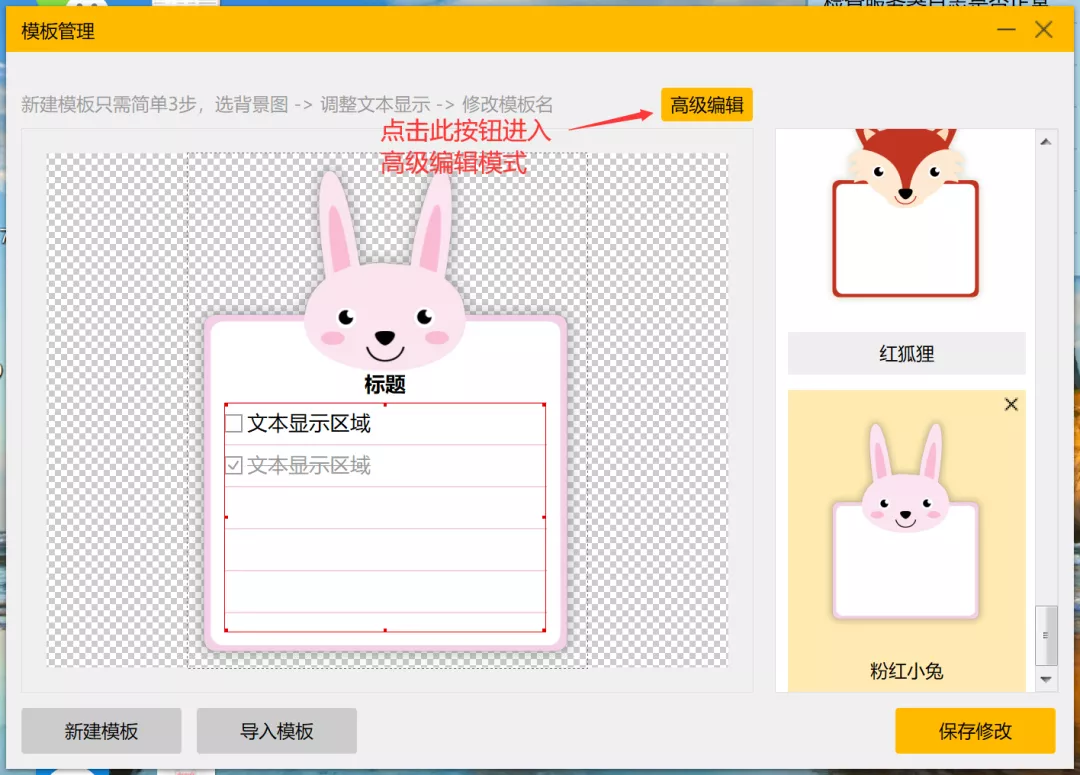This screenshot has height=775, width=1080.
Task: Toggle the unchecked 文本显示区域 checkbox
Action: pyautogui.click(x=234, y=423)
